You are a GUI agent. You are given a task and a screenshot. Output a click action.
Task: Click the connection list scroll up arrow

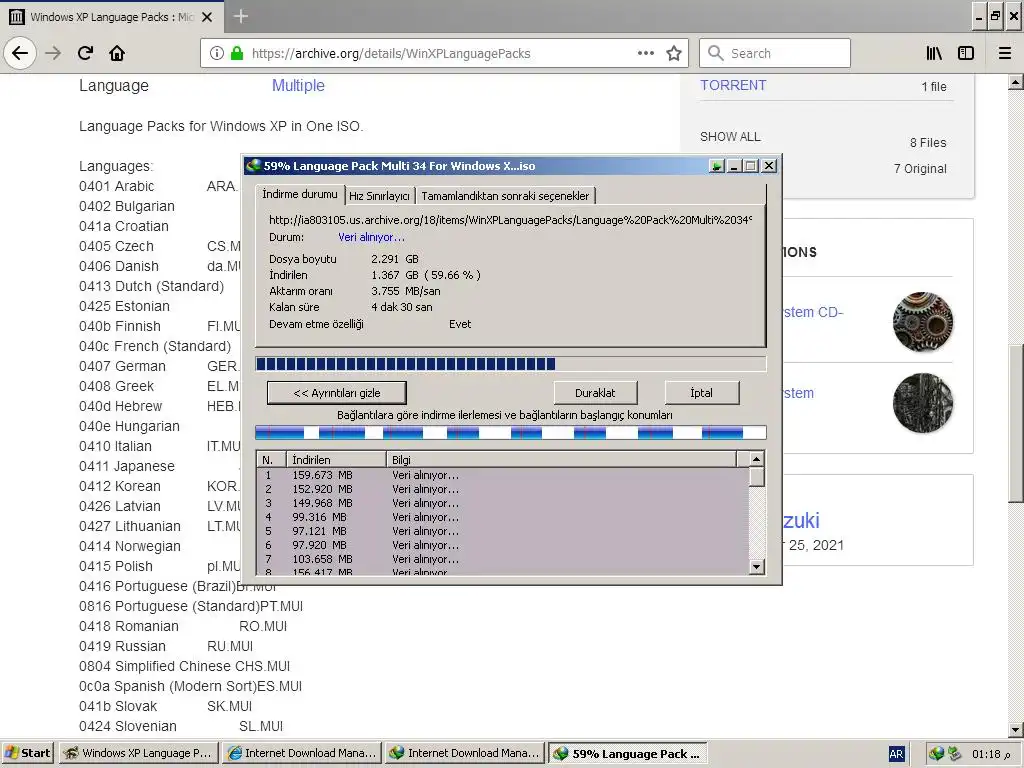(x=756, y=459)
